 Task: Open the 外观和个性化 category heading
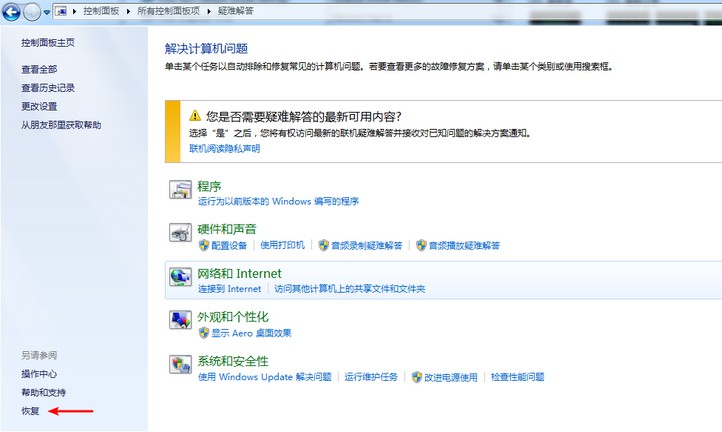[233, 317]
